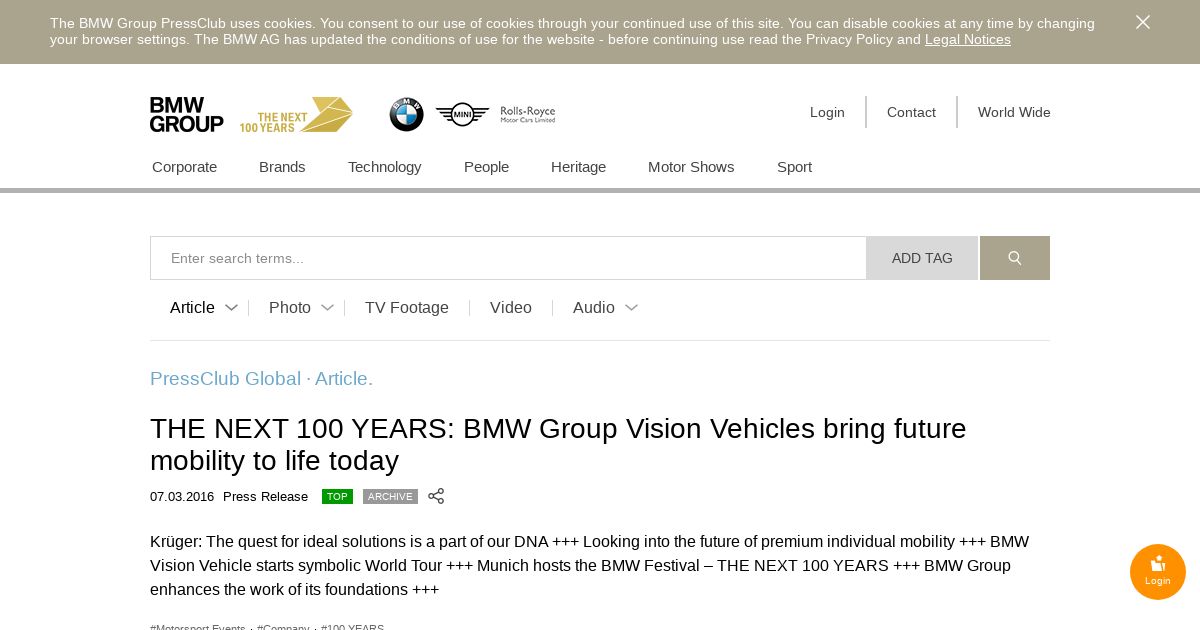This screenshot has height=630, width=1200.
Task: Select the Article media tab
Action: (x=192, y=308)
